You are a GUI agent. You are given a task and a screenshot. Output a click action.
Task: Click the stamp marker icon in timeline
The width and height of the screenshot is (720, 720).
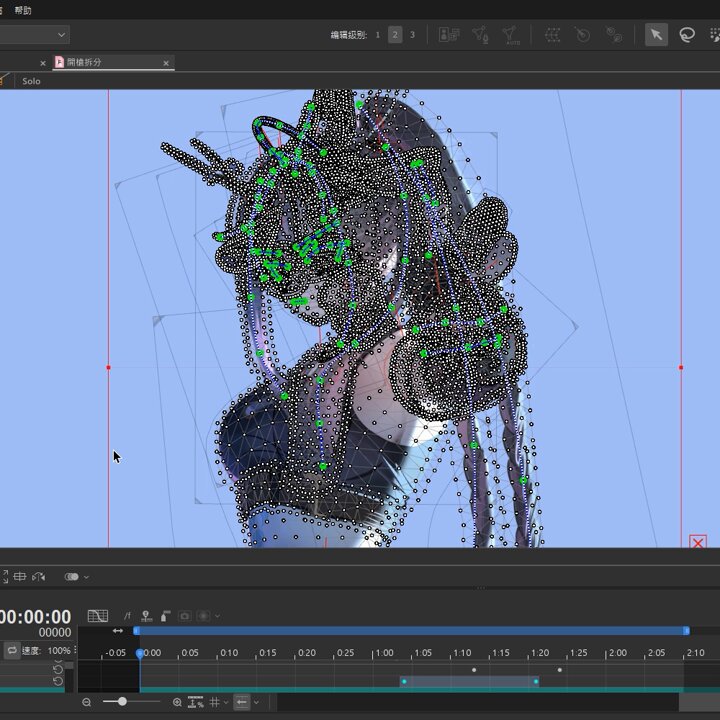tap(146, 616)
